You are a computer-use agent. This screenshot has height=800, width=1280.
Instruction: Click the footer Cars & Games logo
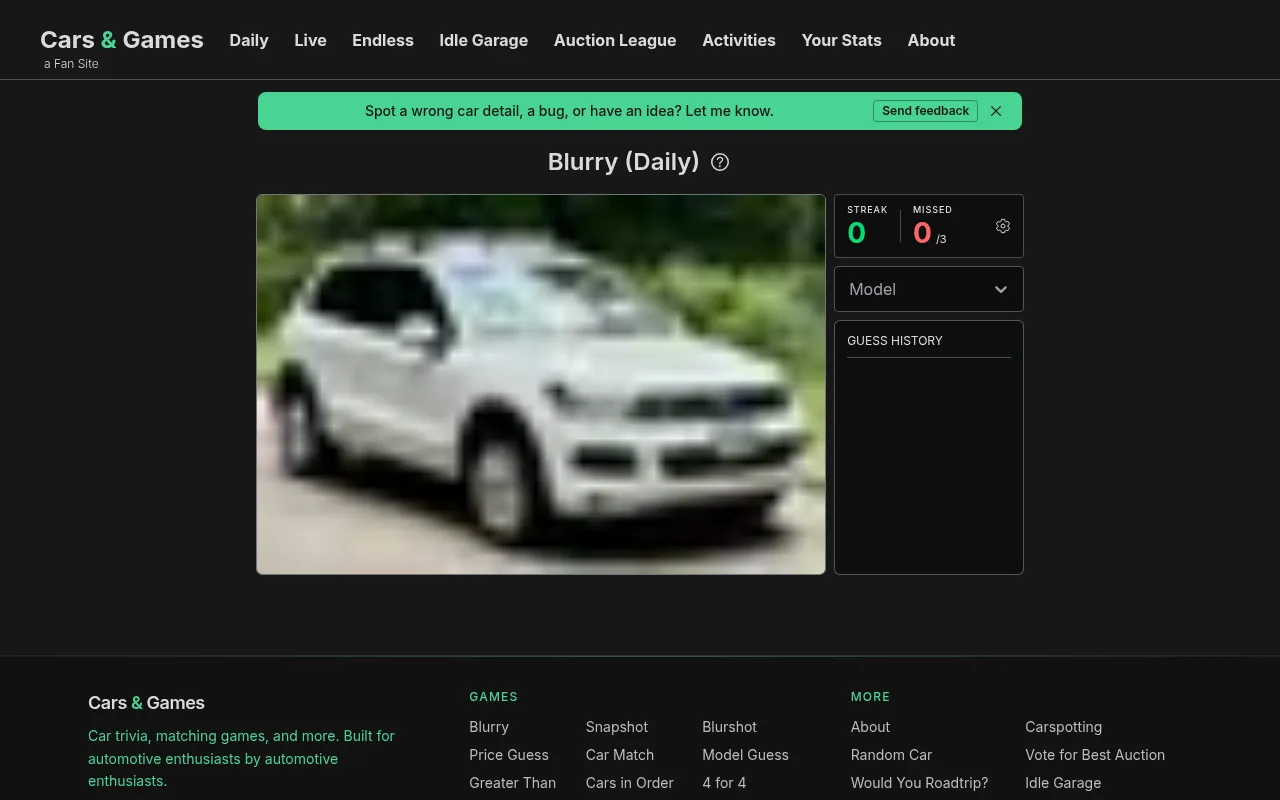146,703
